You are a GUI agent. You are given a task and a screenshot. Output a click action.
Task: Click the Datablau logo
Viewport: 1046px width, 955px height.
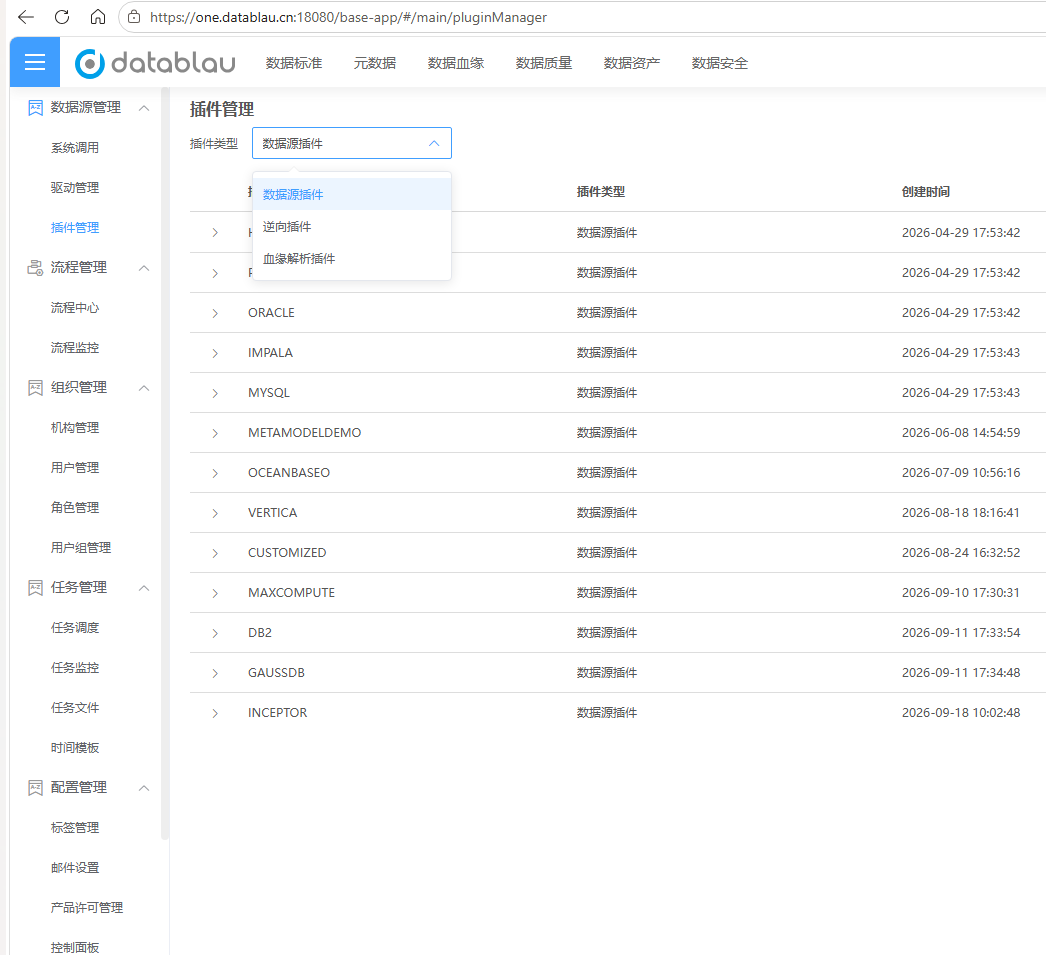tap(155, 63)
